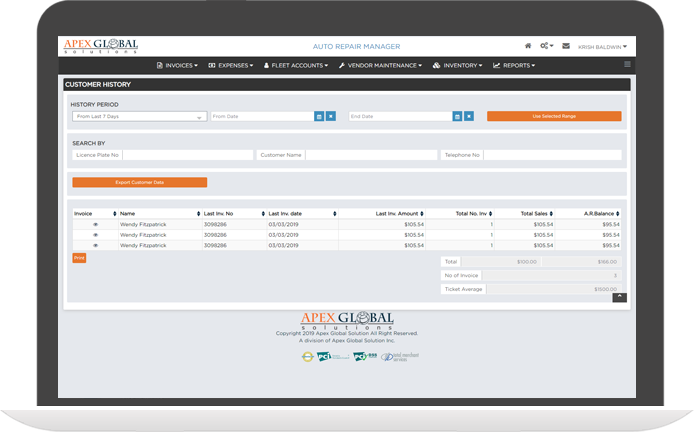View invoice via third row eye icon

pyautogui.click(x=96, y=245)
